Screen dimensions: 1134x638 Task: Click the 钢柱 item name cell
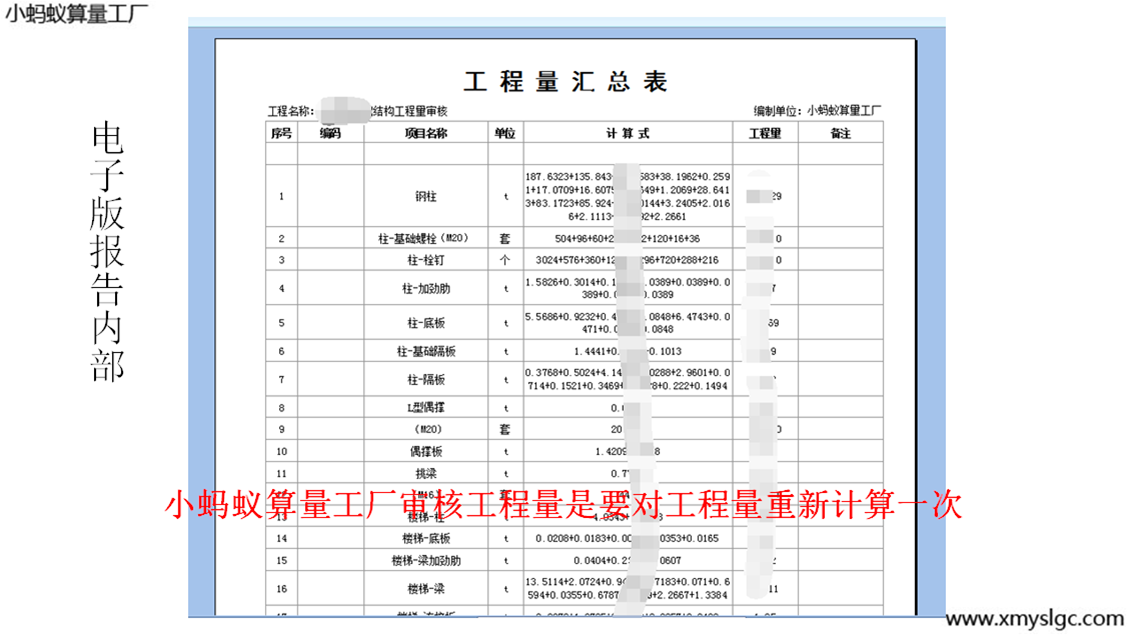(x=425, y=197)
